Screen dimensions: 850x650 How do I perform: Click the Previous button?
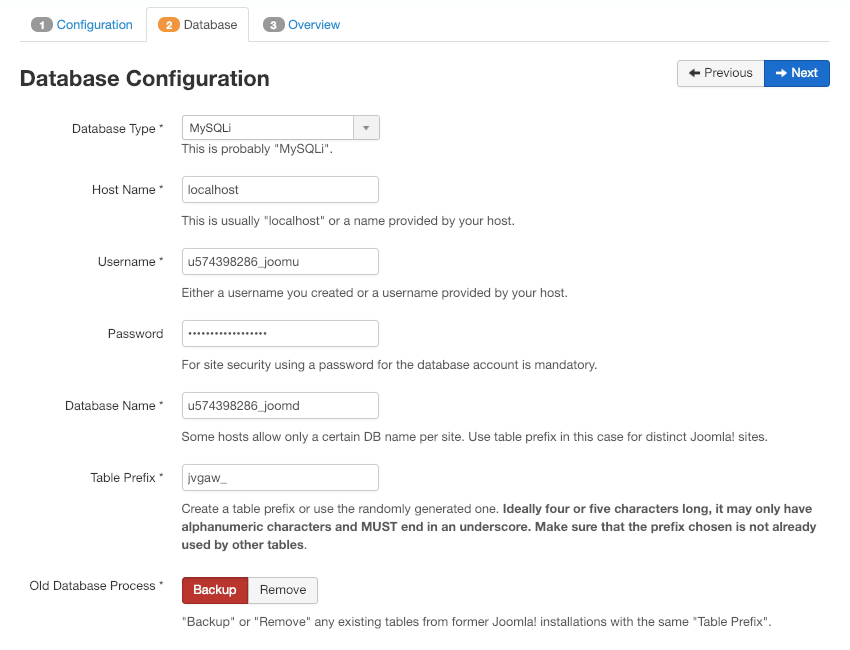tap(720, 73)
